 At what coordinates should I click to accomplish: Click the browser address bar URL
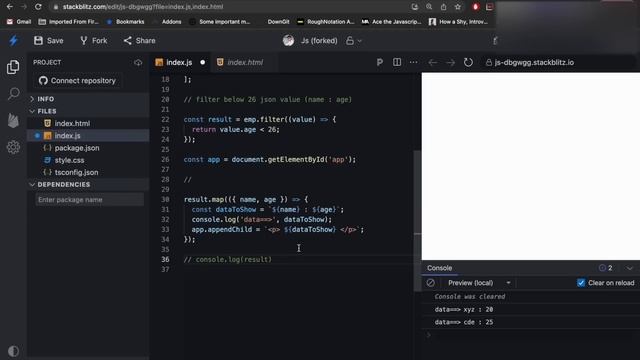point(143,7)
